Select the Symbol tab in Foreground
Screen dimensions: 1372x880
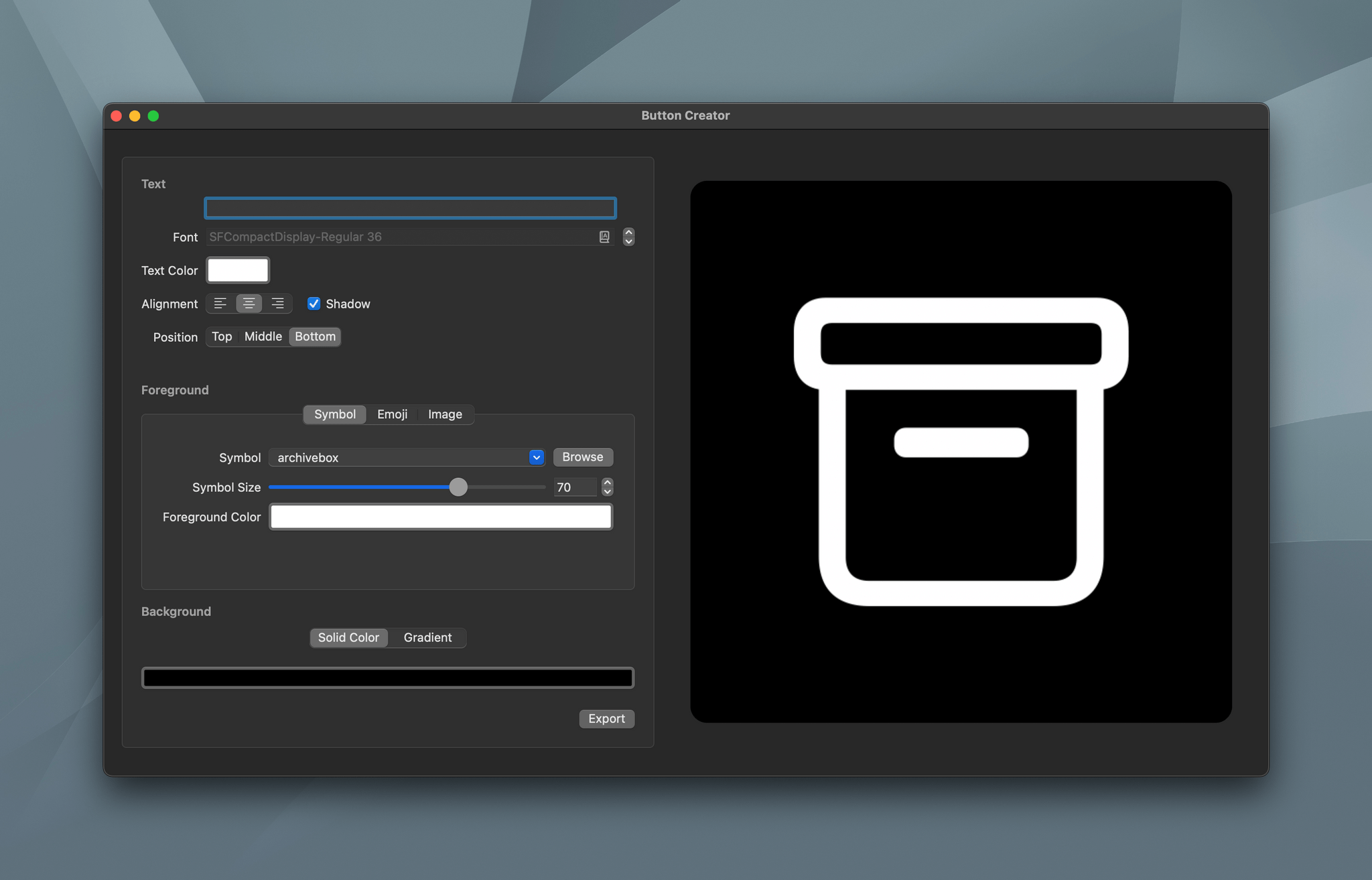pyautogui.click(x=334, y=413)
